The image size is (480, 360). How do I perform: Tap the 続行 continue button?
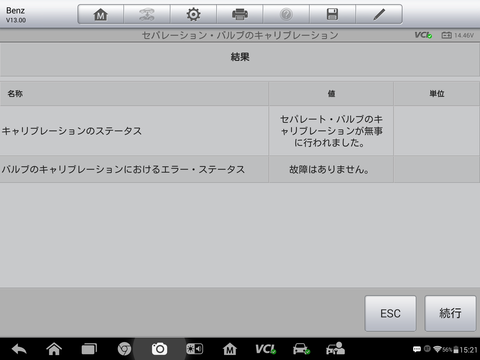click(450, 313)
